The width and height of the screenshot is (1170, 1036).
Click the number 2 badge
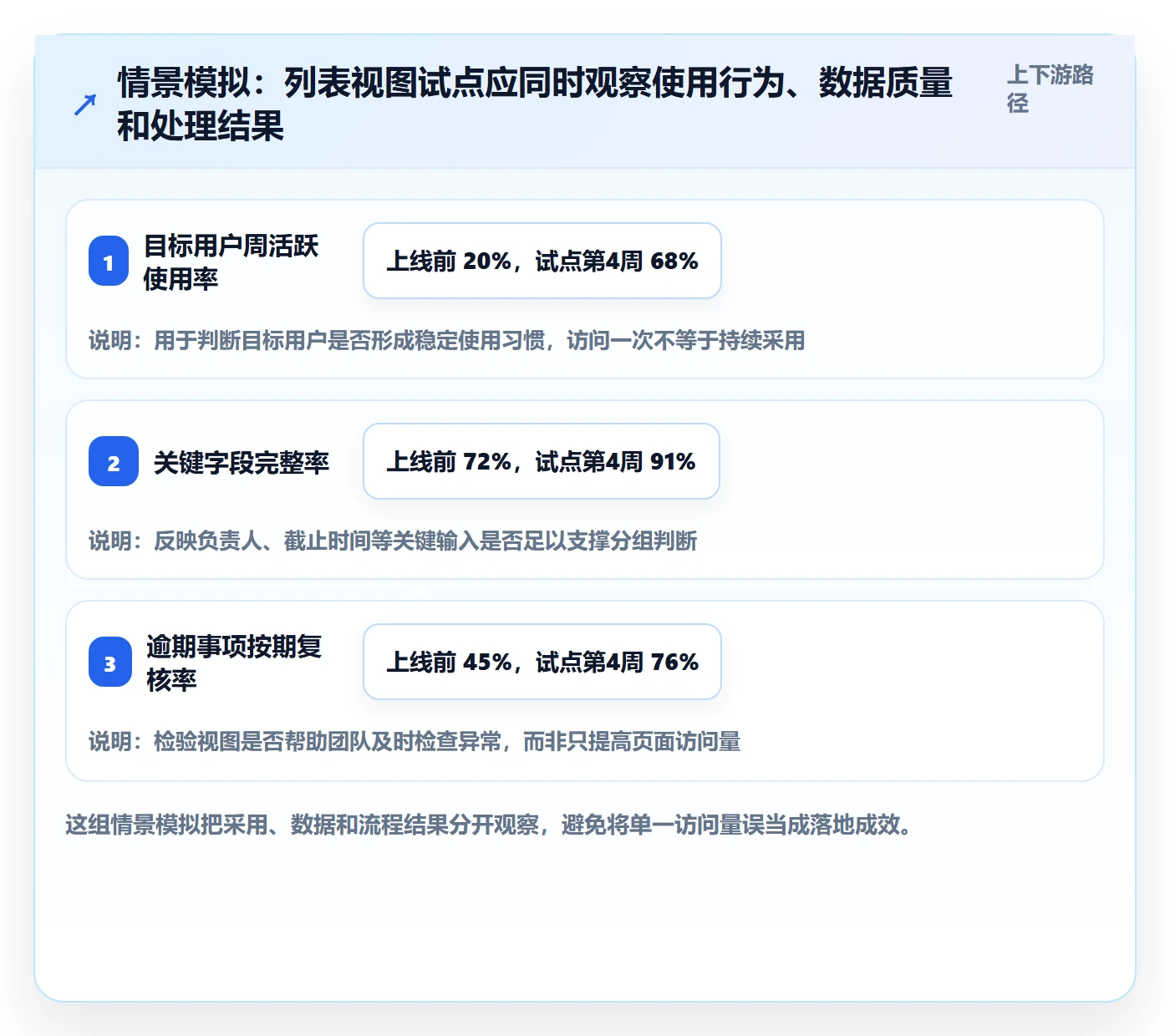(114, 461)
